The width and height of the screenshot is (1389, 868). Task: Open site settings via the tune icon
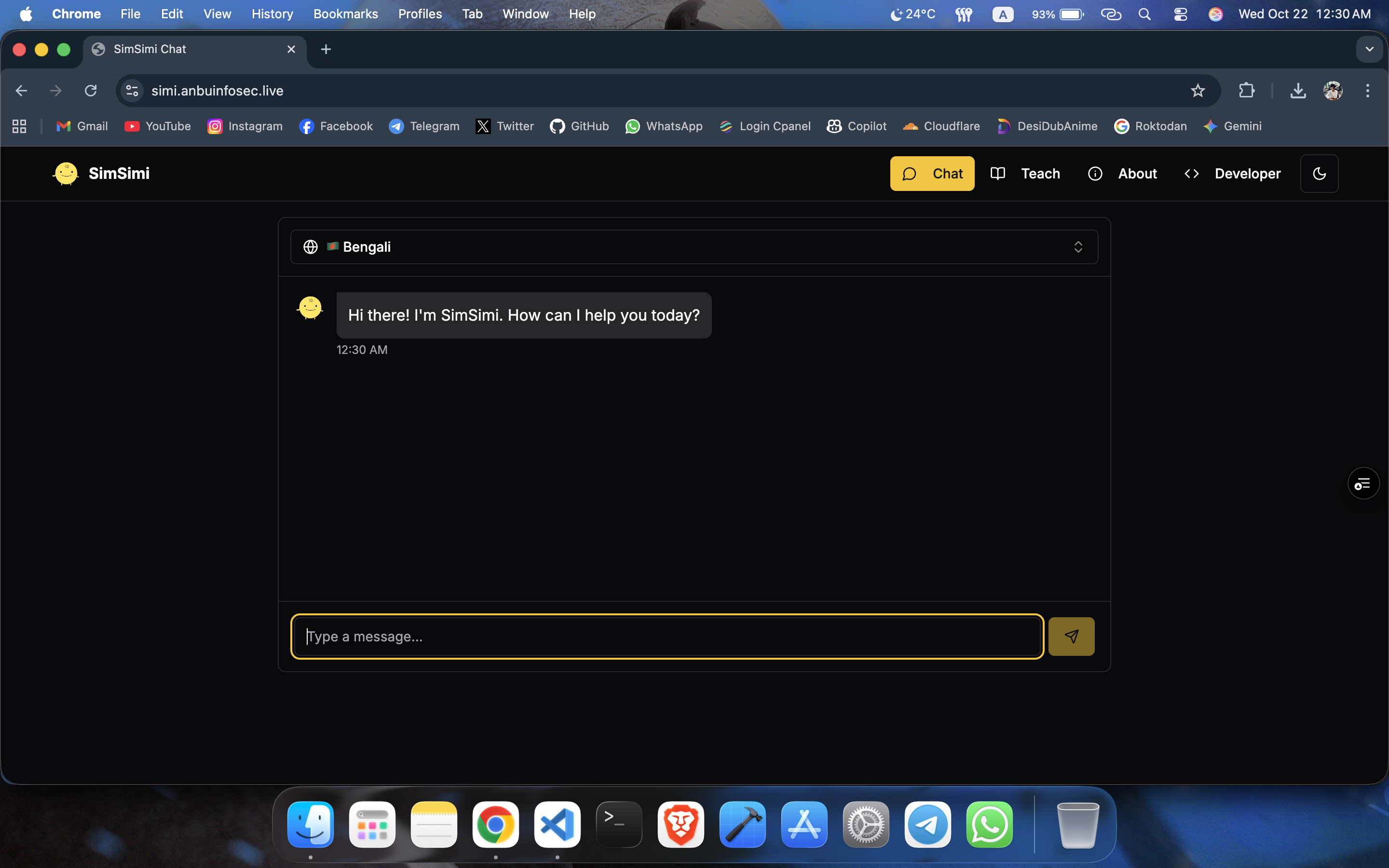coord(132,90)
